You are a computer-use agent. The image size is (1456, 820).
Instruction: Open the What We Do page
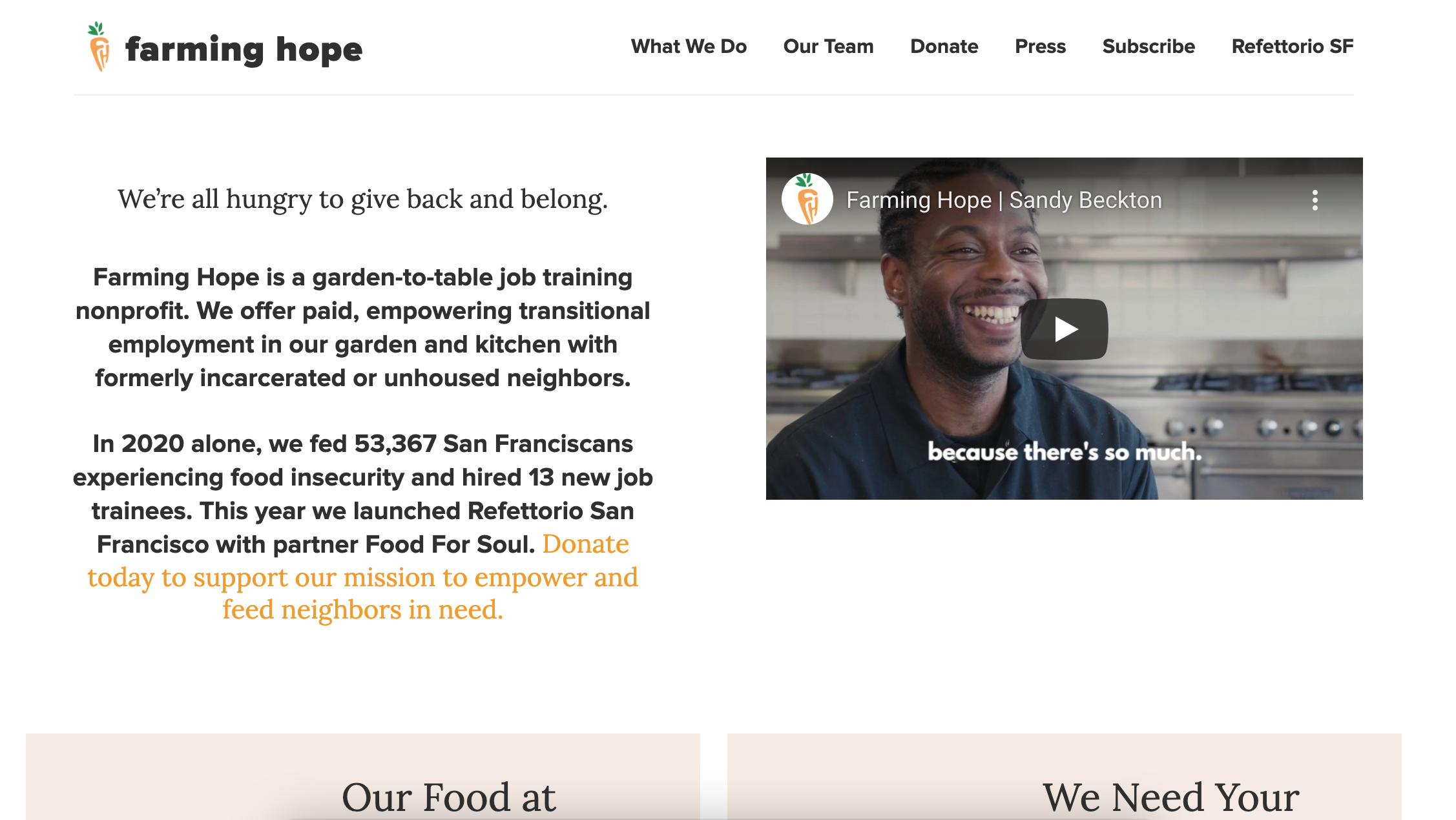click(x=689, y=46)
